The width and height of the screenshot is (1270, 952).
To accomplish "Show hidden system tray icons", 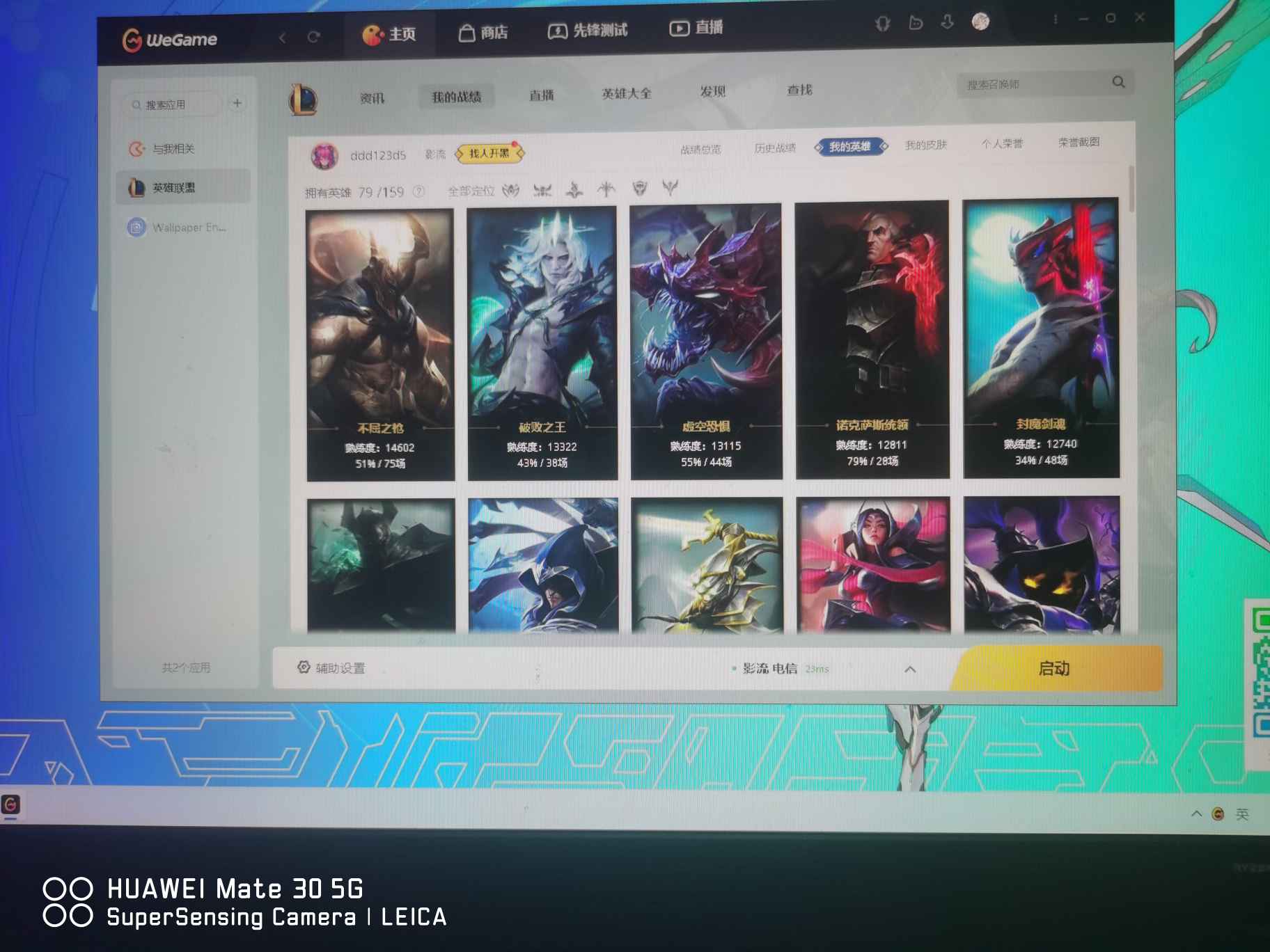I will tap(1196, 813).
